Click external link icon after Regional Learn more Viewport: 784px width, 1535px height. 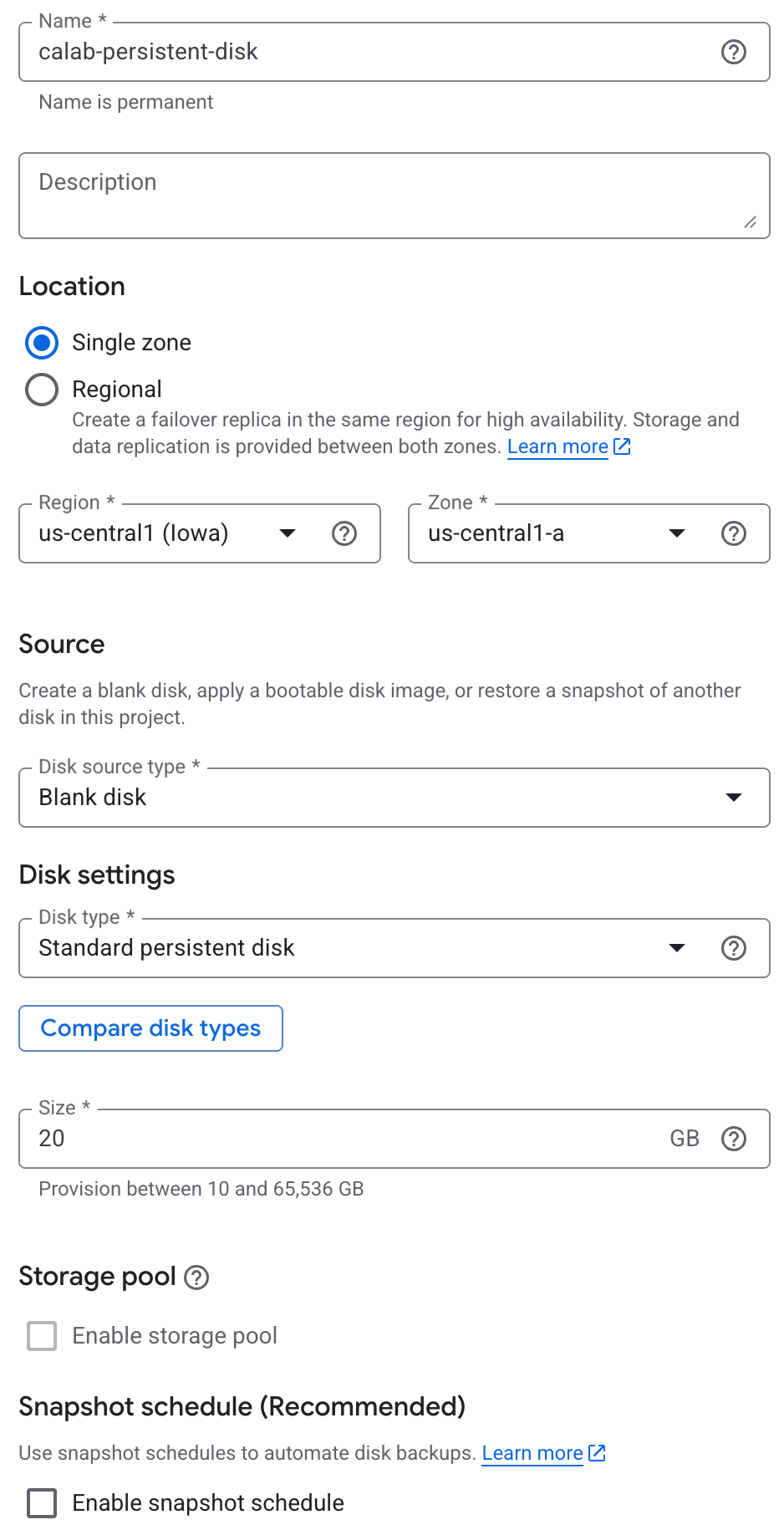point(623,446)
